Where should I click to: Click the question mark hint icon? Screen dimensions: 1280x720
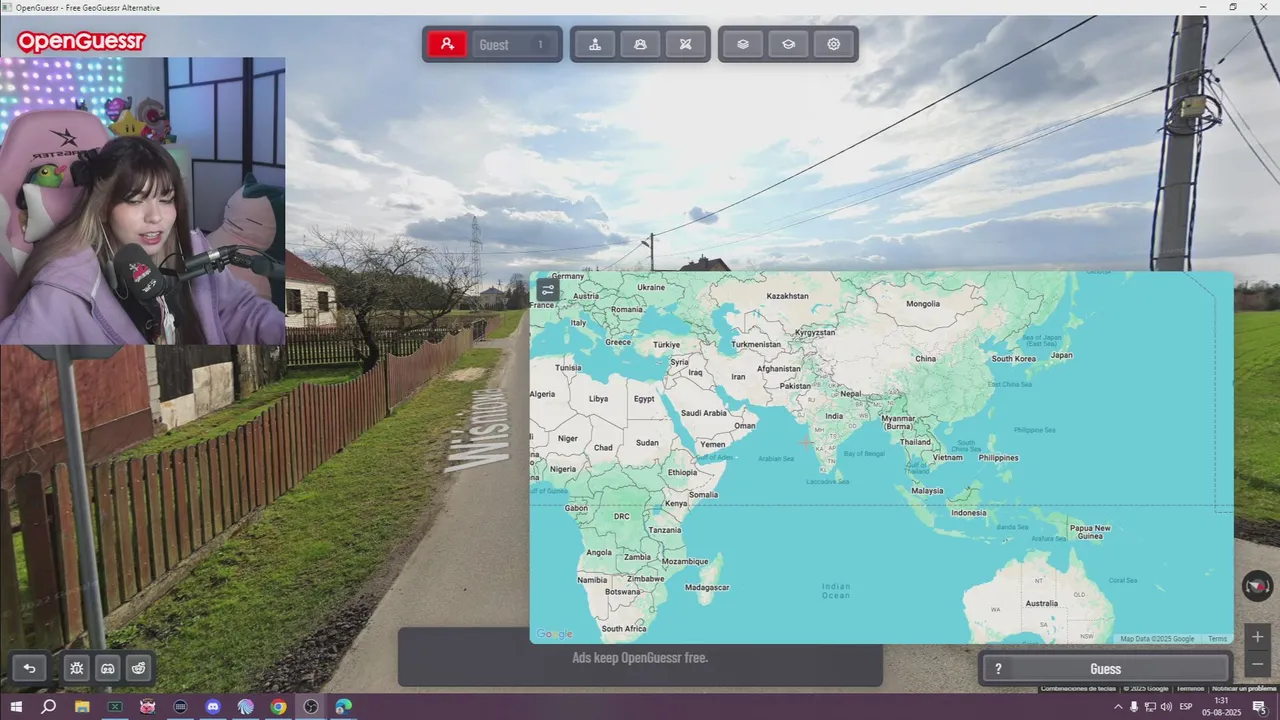998,669
